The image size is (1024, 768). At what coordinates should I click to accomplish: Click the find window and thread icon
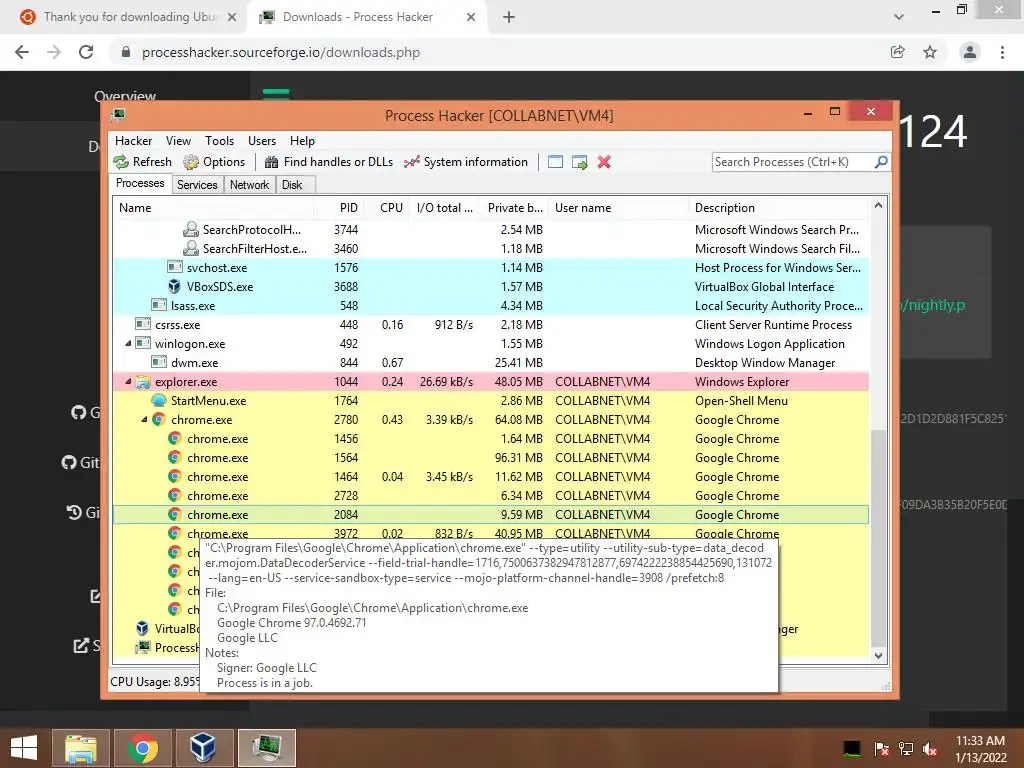(x=579, y=162)
